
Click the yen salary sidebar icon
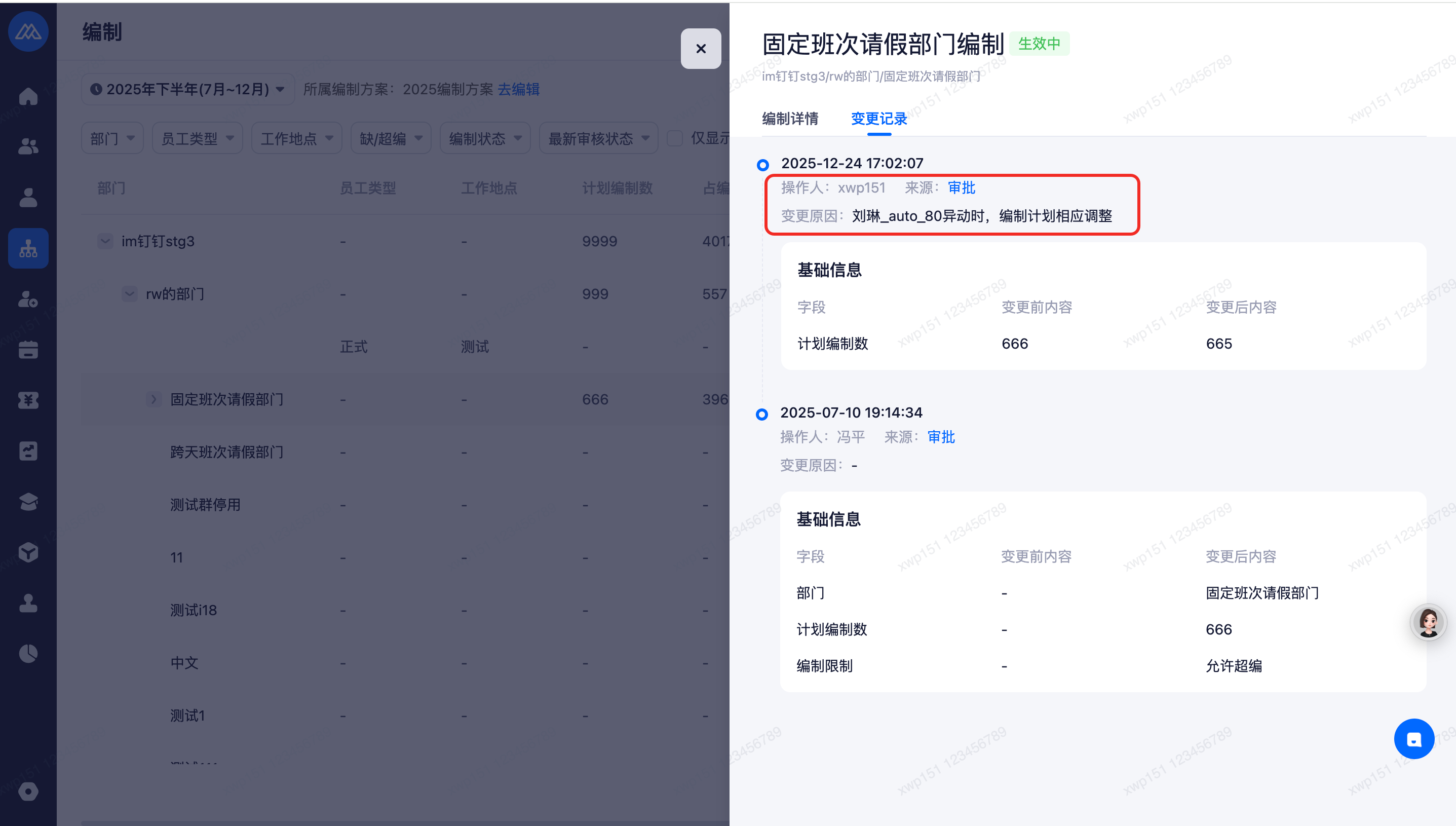click(x=28, y=400)
